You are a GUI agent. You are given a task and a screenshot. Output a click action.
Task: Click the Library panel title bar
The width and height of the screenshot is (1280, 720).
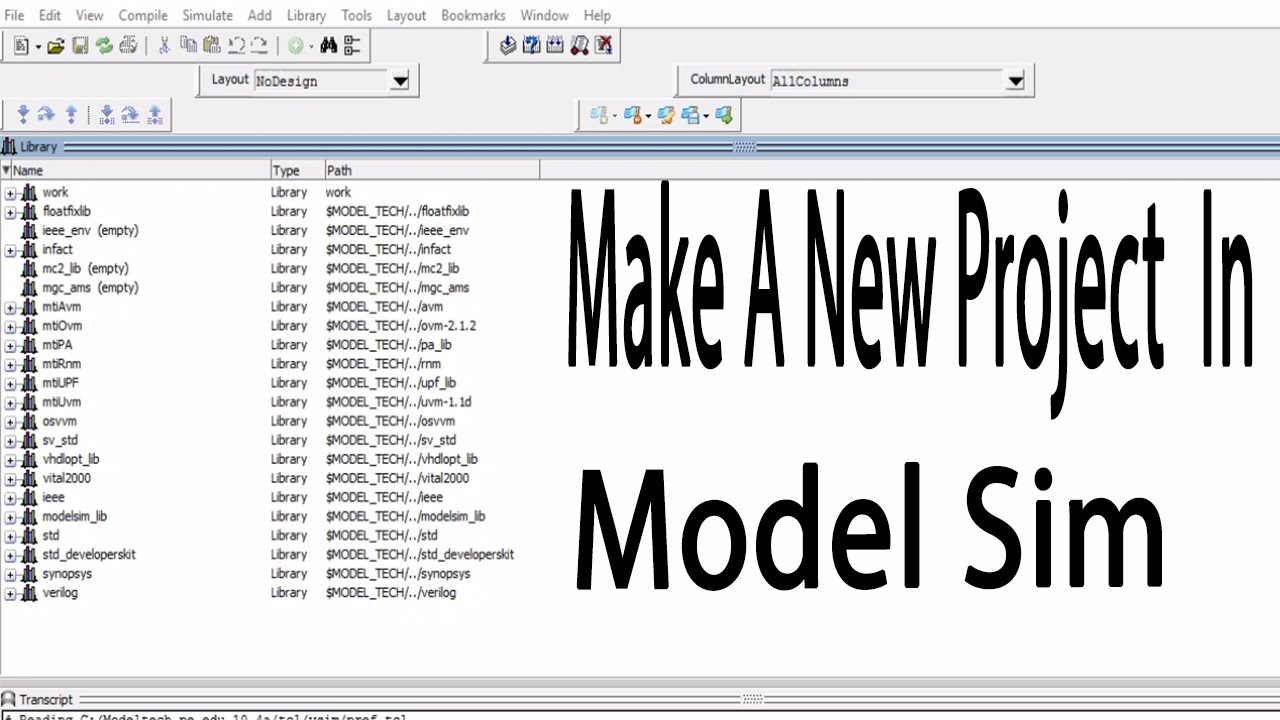click(640, 147)
